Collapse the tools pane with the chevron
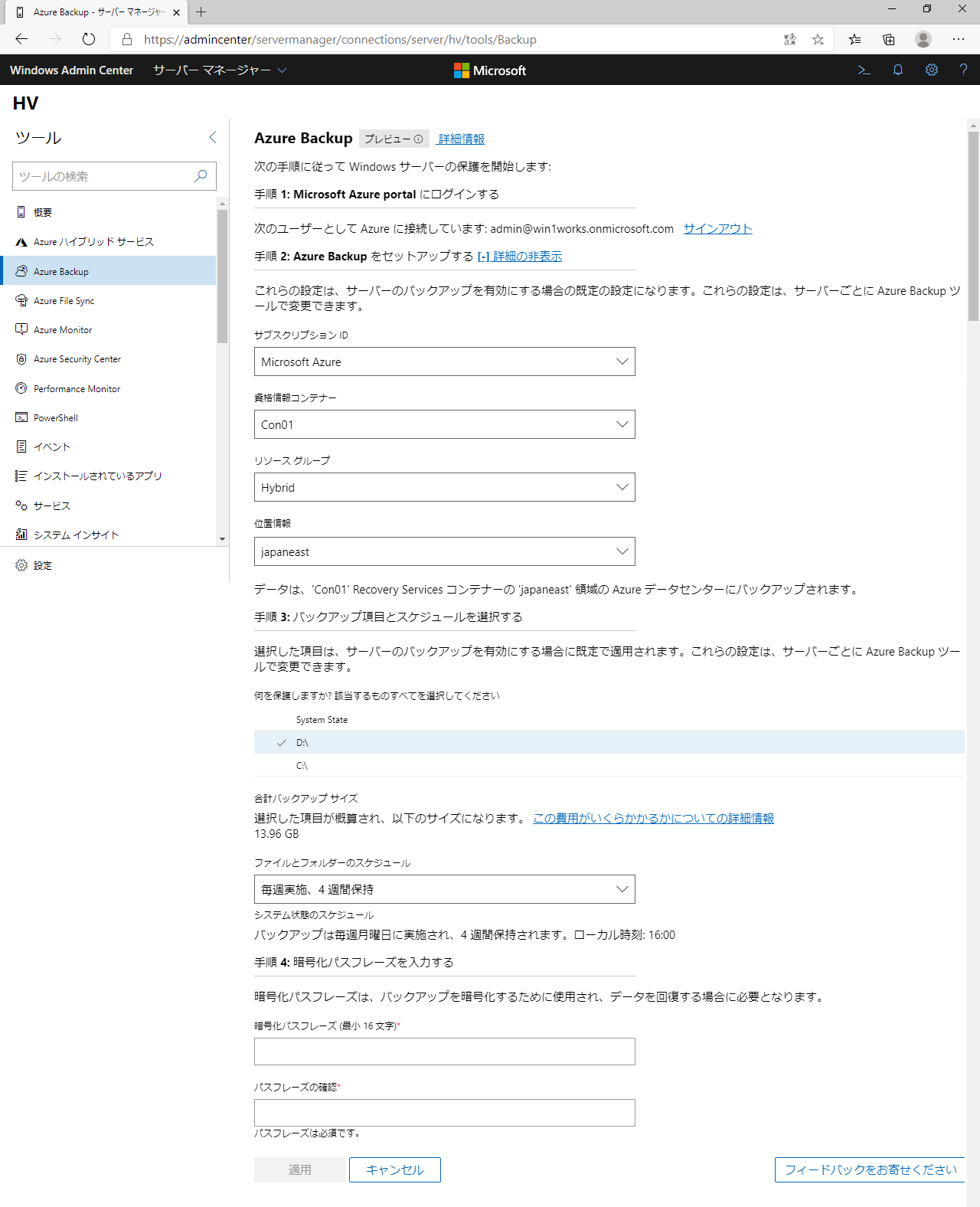This screenshot has width=980, height=1207. (x=213, y=137)
